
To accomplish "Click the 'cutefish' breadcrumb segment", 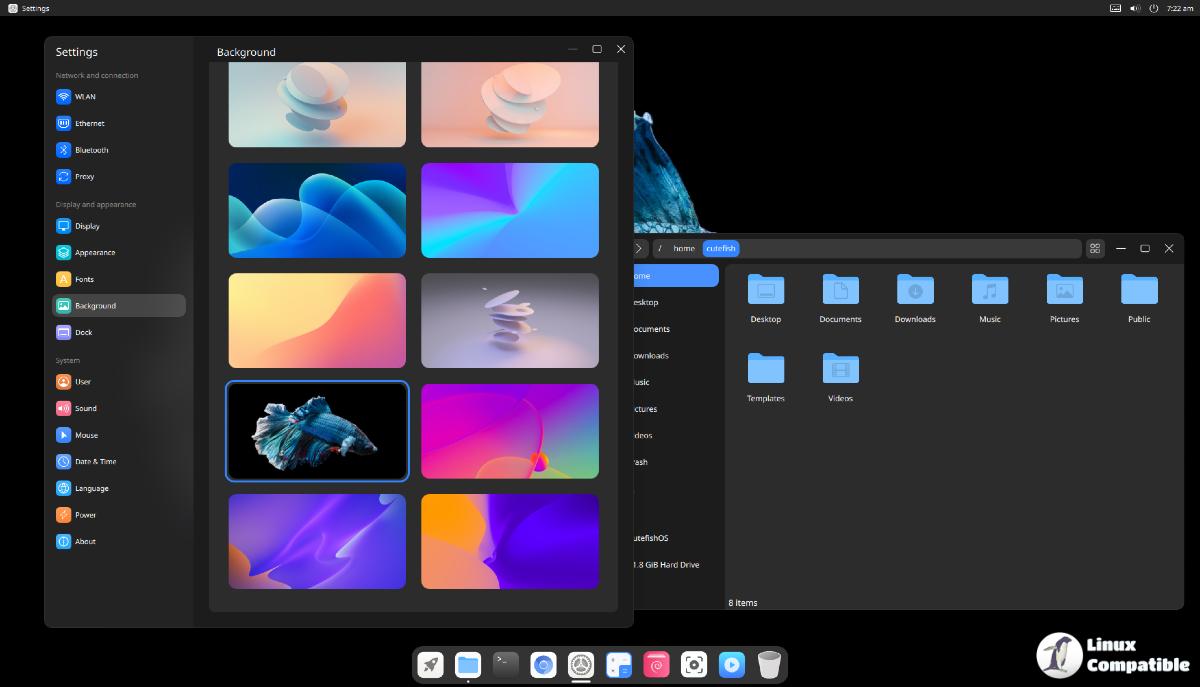I will click(x=720, y=248).
